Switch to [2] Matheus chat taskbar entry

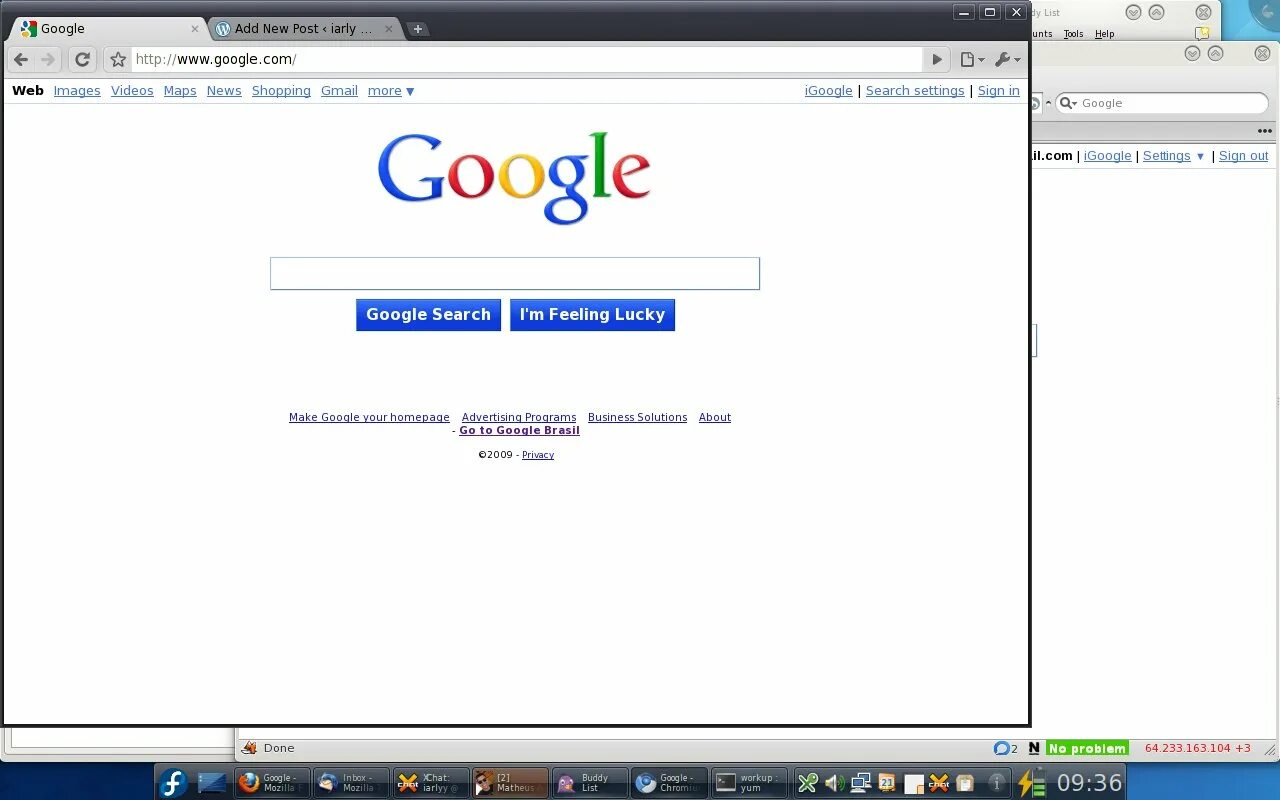pos(511,782)
